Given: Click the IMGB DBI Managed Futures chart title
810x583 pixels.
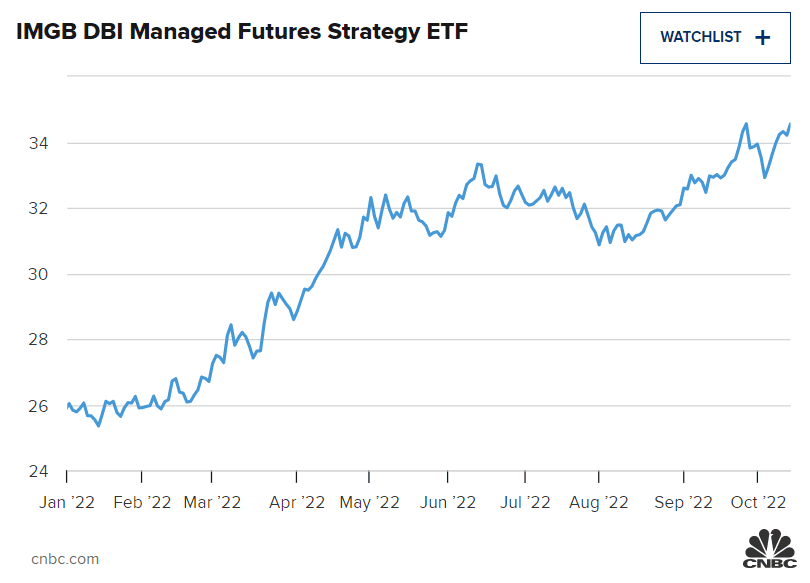Looking at the screenshot, I should 243,32.
